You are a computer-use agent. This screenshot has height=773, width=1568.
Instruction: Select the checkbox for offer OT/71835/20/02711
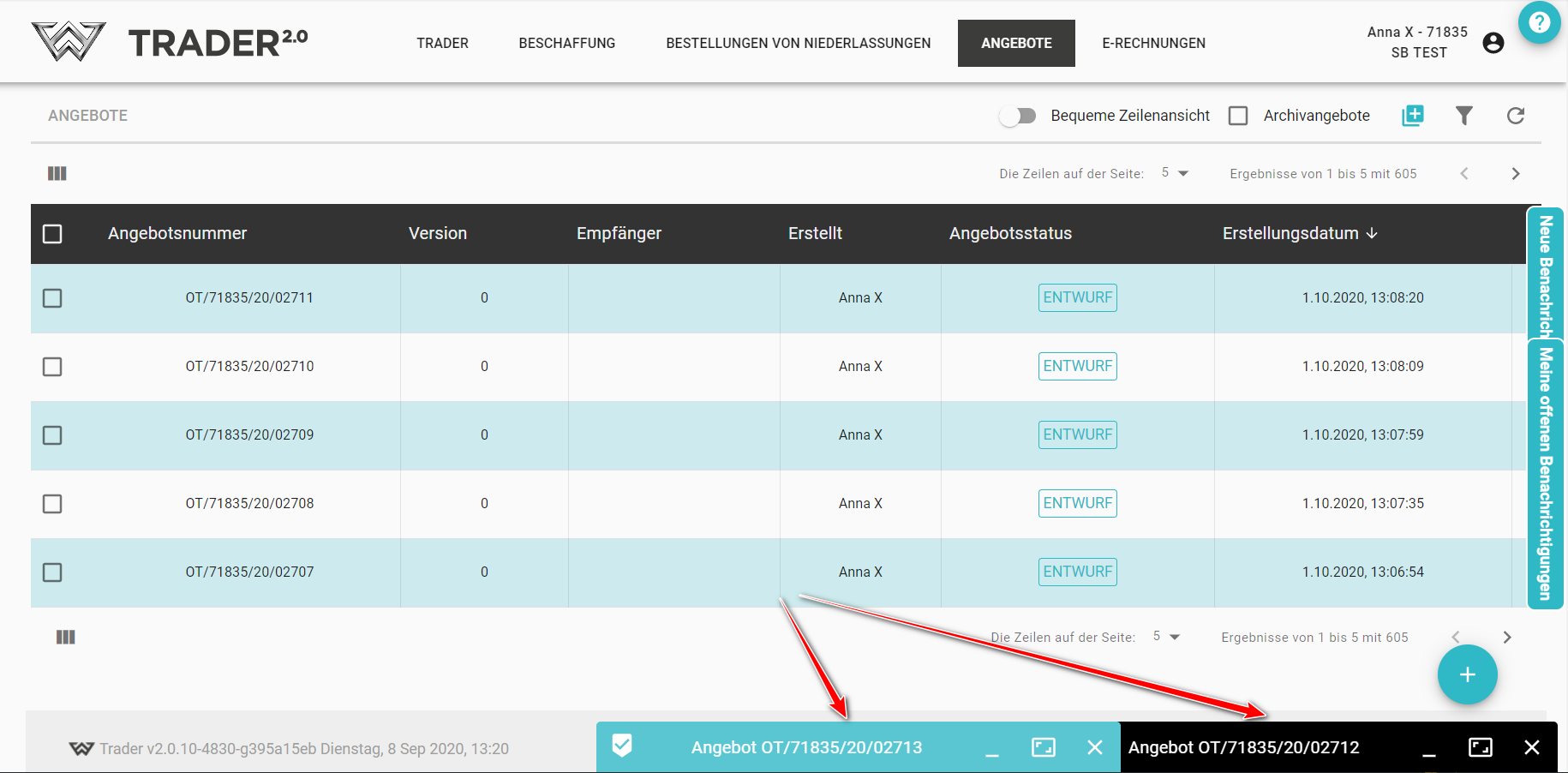click(52, 298)
